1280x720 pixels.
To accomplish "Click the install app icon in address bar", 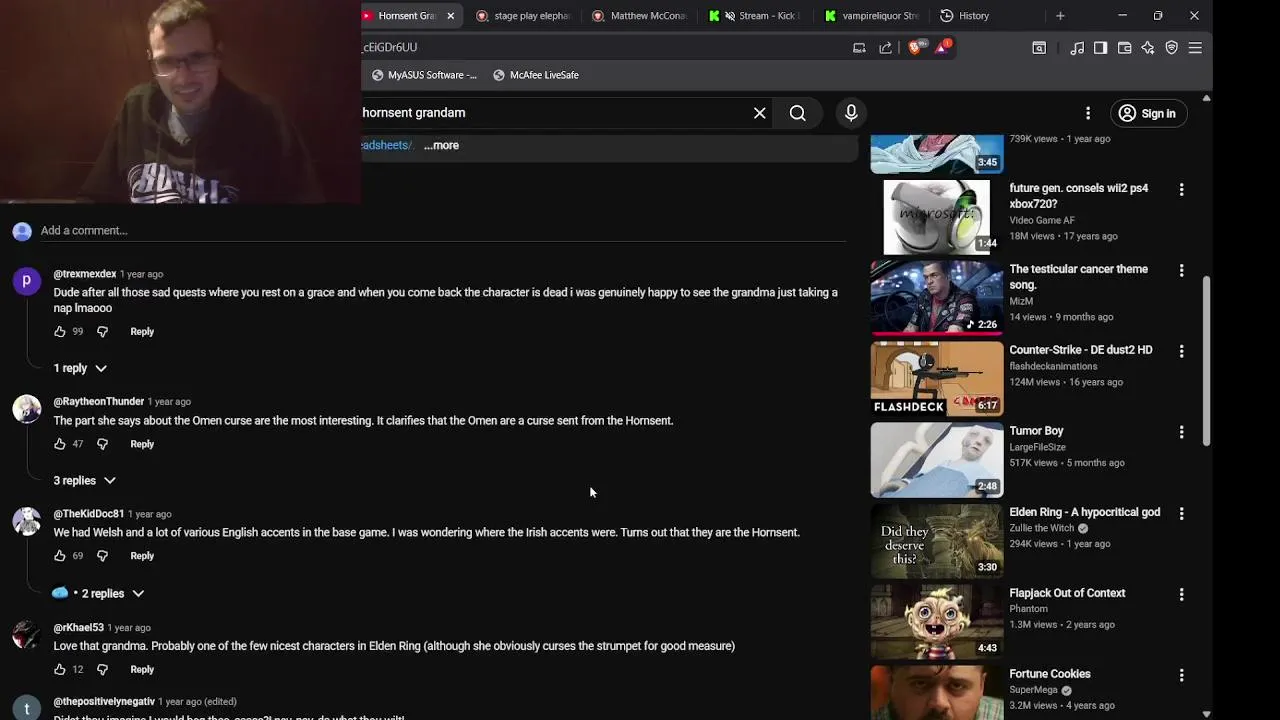I will pyautogui.click(x=859, y=47).
